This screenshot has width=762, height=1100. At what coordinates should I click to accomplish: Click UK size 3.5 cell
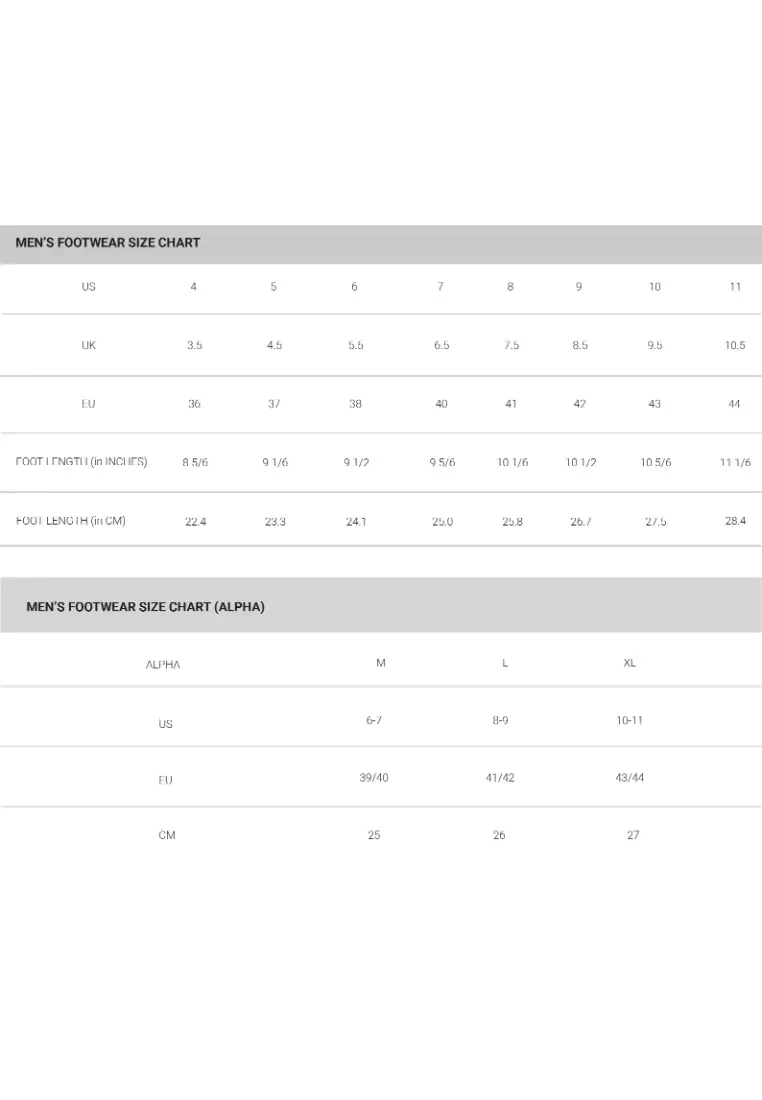tap(194, 345)
